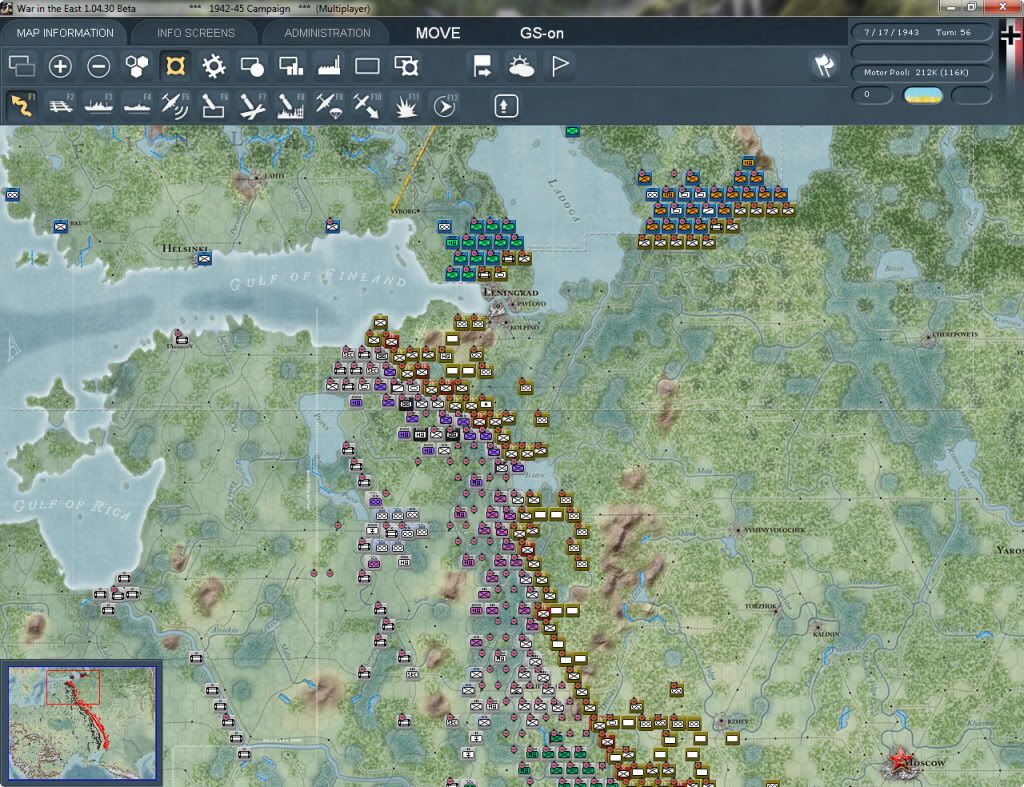Click the rectangle-with-circle map toolbar icon
The image size is (1024, 787).
point(252,66)
